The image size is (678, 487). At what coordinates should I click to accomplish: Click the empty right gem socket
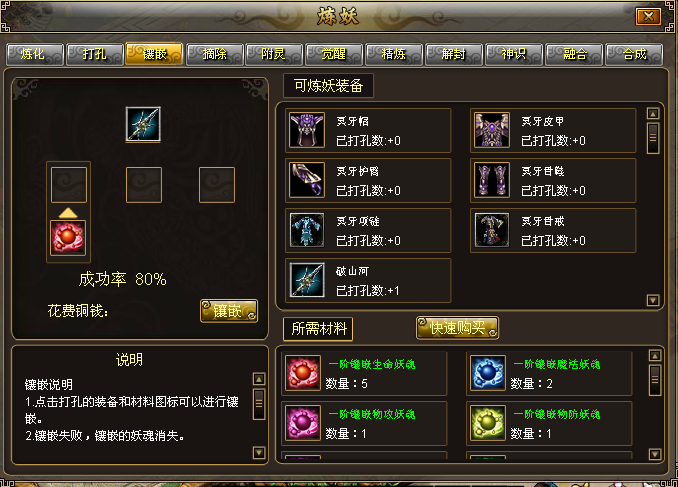[217, 185]
